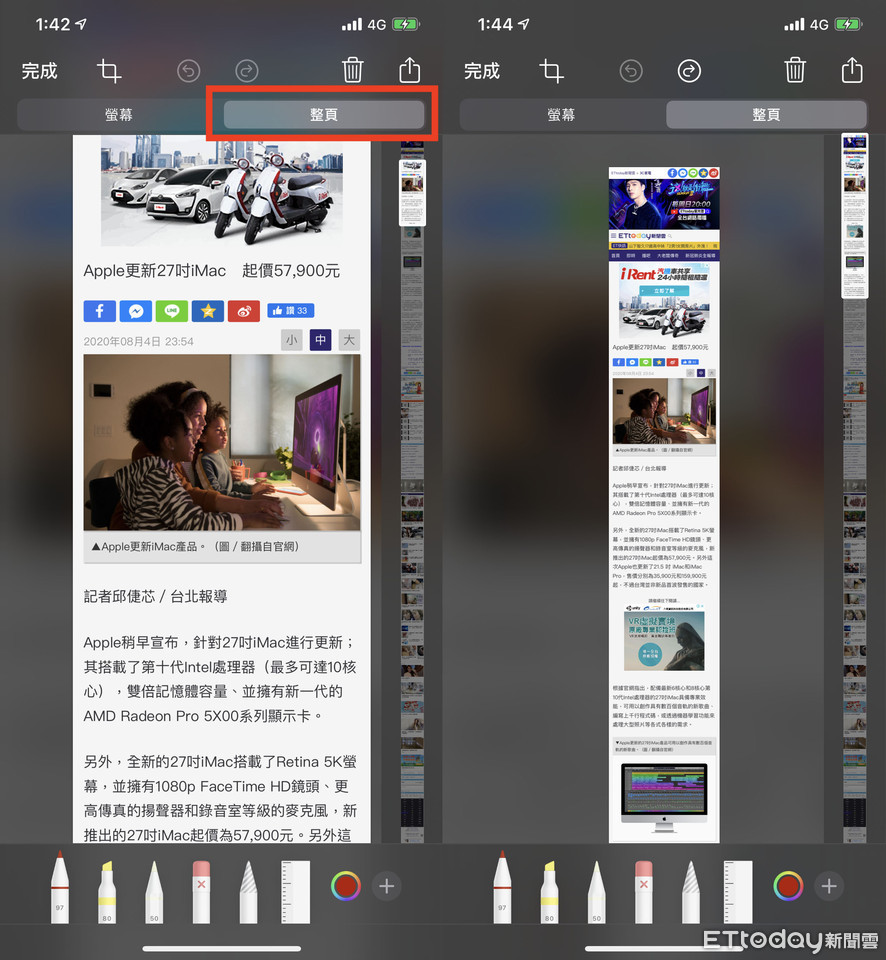Expand more tools with plus button on right

pos(828,885)
